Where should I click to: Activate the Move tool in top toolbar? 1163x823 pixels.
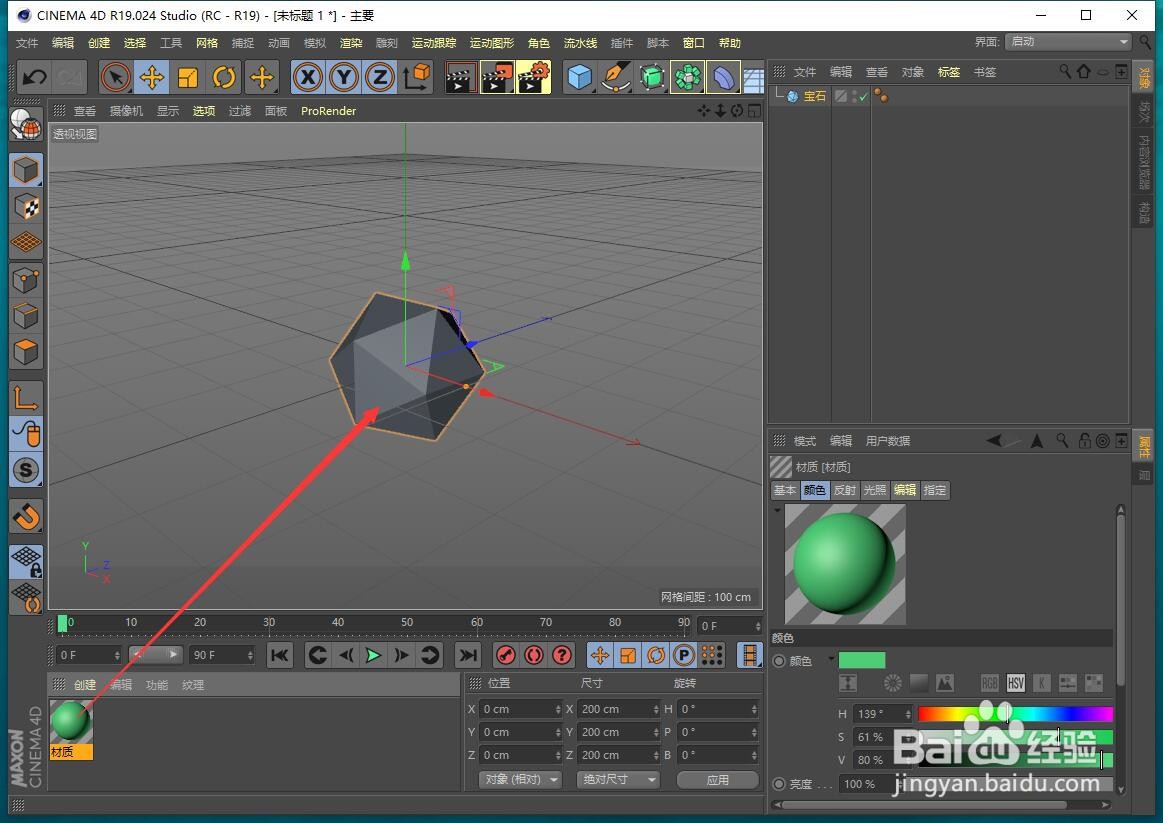coord(152,77)
